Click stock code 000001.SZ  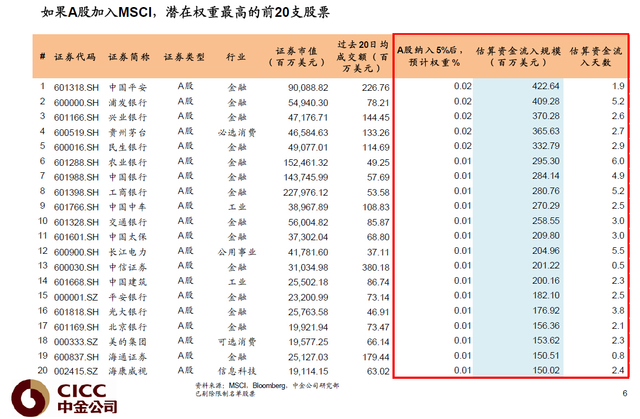pos(76,297)
